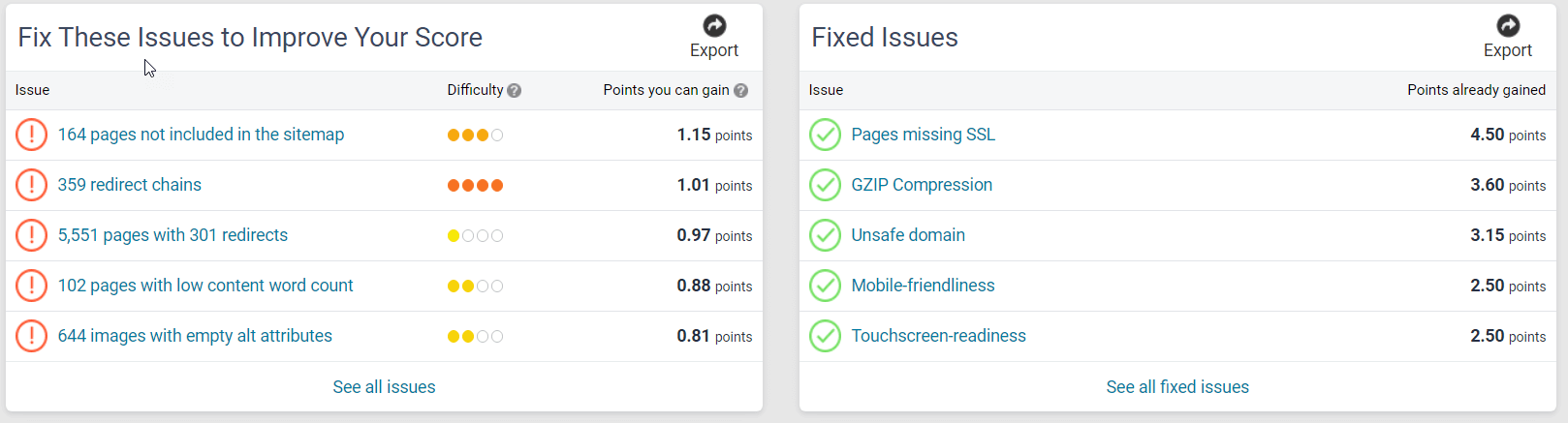Click green checkmark beside Pages missing SSL

[825, 135]
